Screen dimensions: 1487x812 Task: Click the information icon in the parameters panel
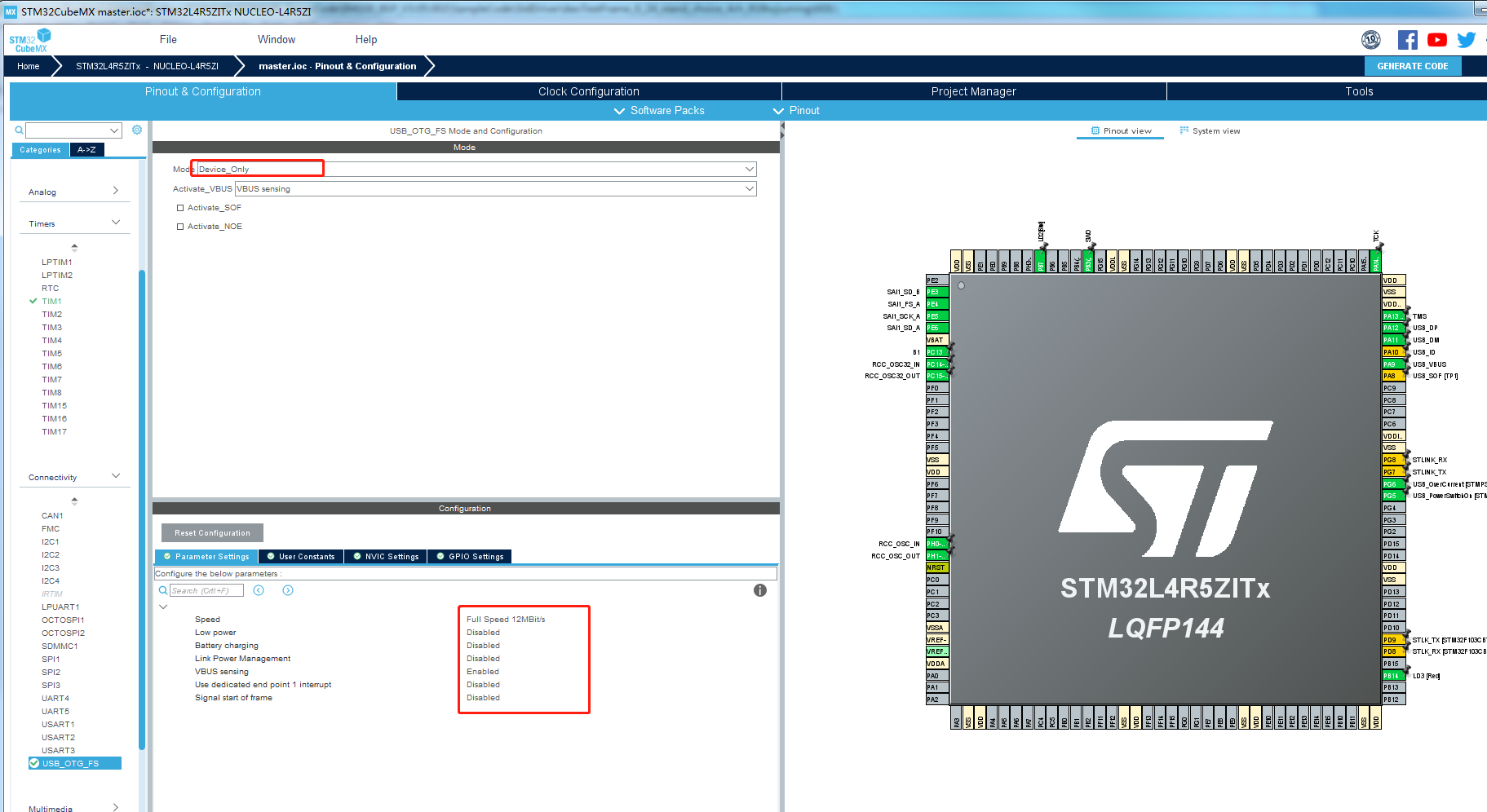click(x=759, y=590)
